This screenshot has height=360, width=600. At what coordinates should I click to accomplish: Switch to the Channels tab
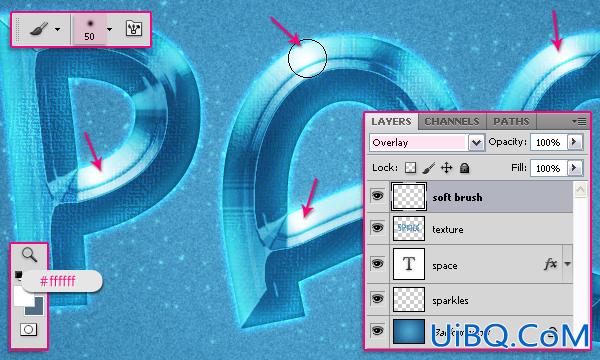[x=452, y=122]
